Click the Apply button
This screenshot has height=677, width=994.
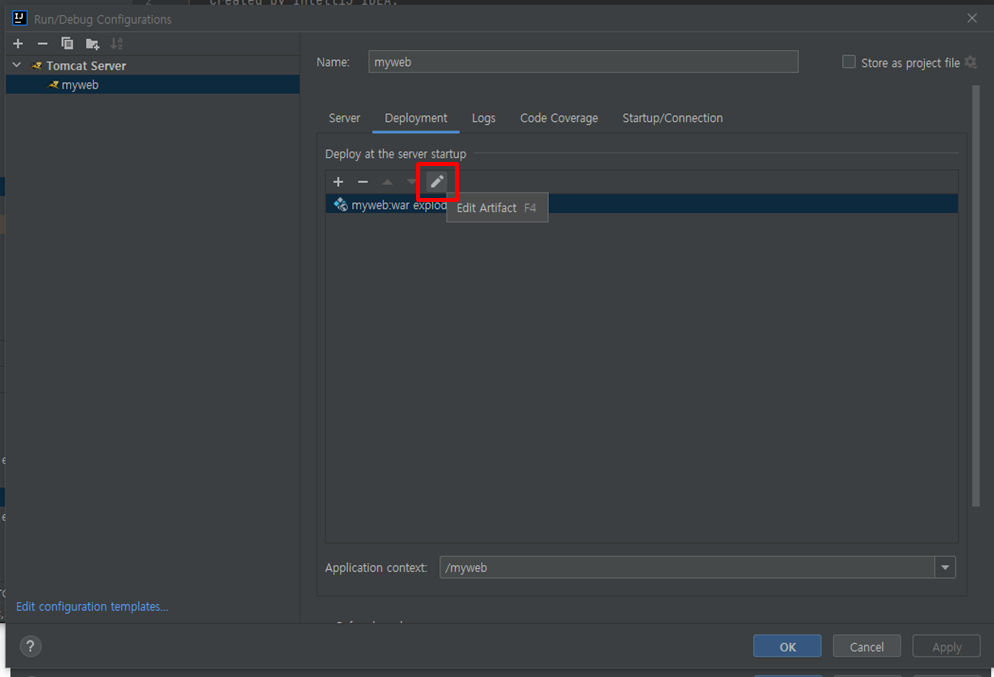pyautogui.click(x=946, y=647)
